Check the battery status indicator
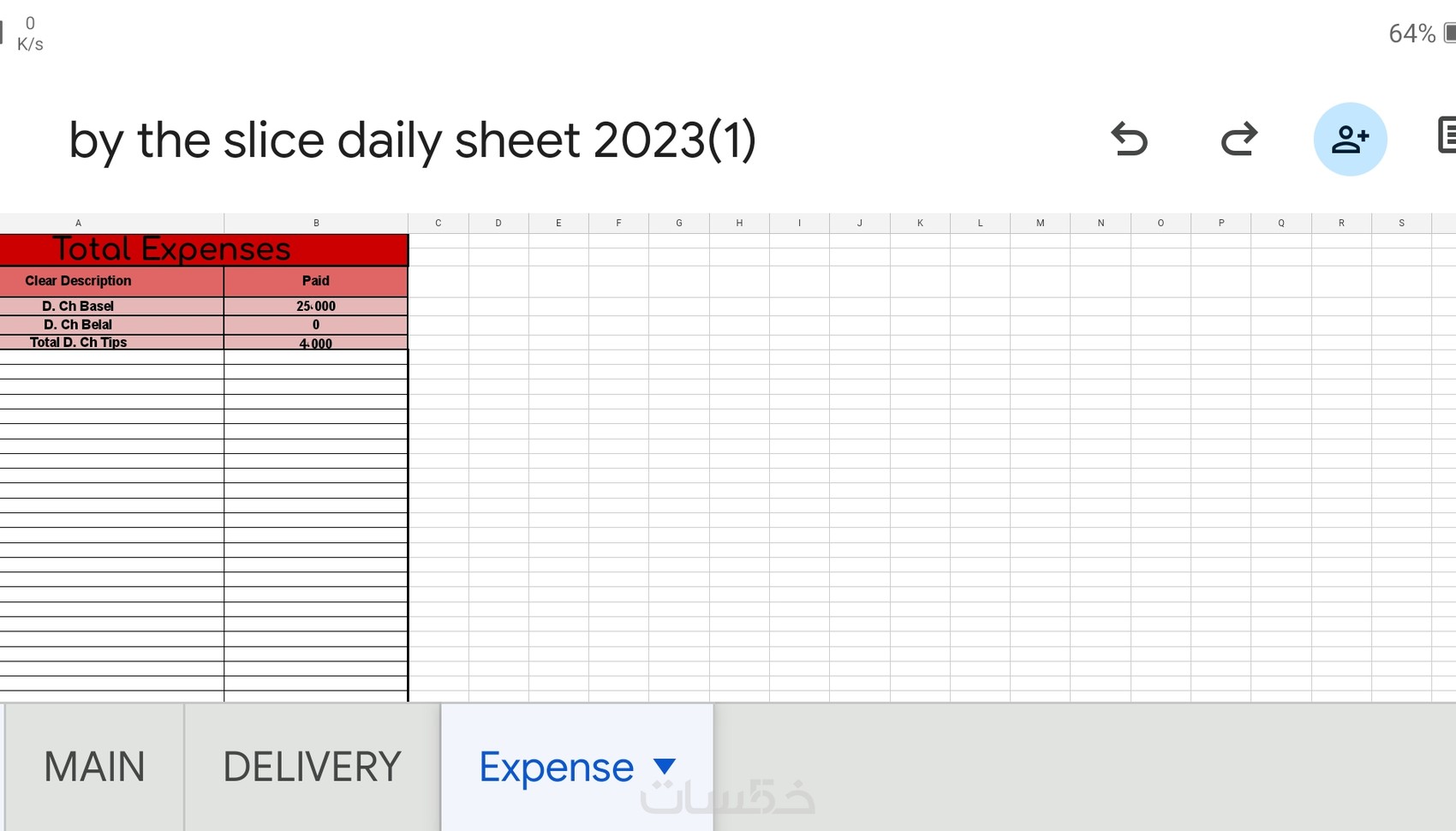This screenshot has height=831, width=1456. click(1422, 33)
